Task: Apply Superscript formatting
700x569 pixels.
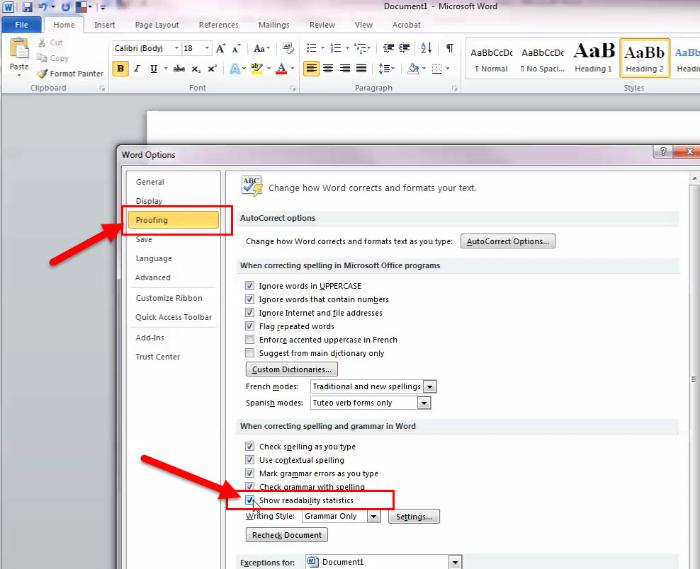Action: (212, 69)
